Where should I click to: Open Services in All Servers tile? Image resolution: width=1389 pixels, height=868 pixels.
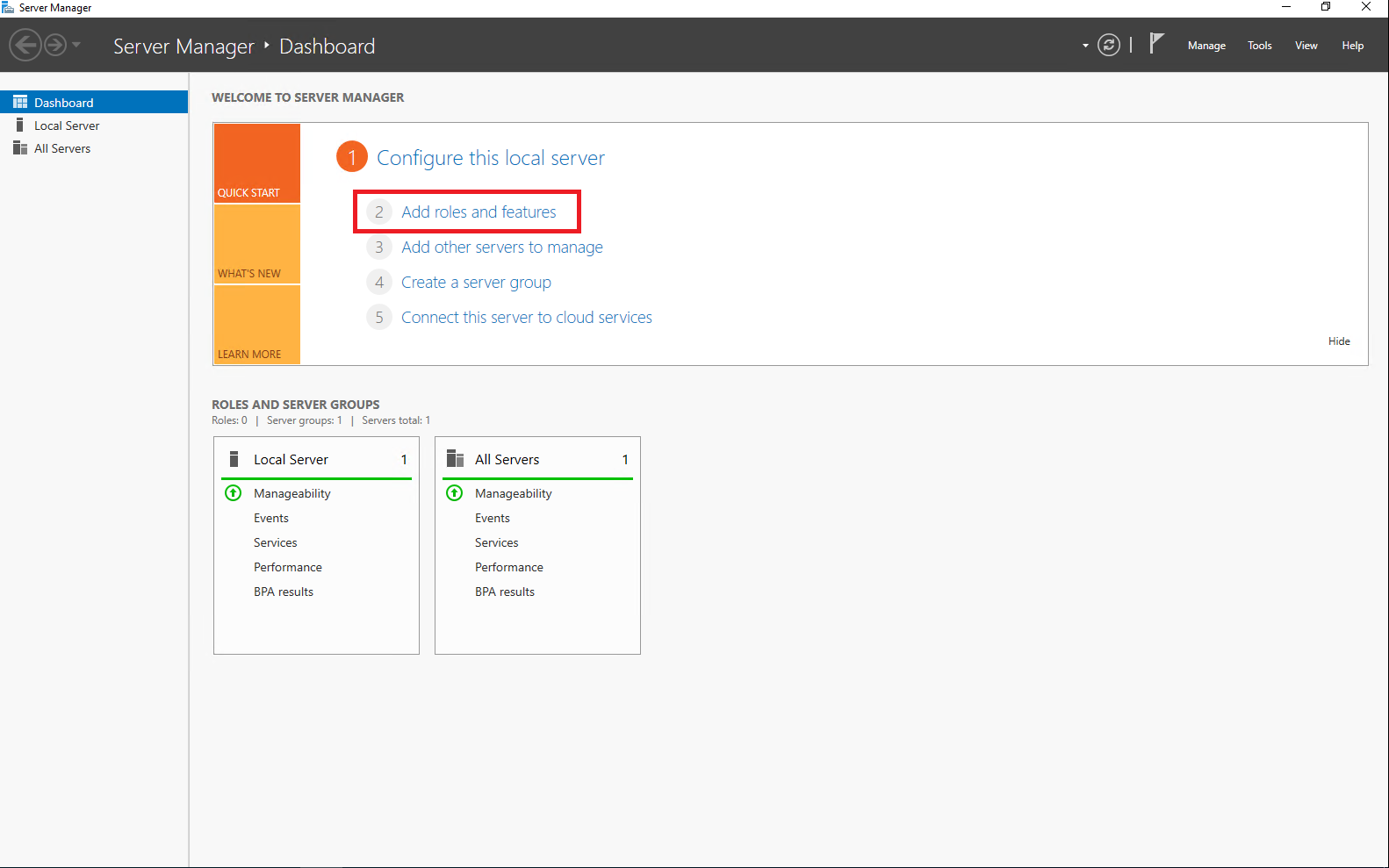496,542
